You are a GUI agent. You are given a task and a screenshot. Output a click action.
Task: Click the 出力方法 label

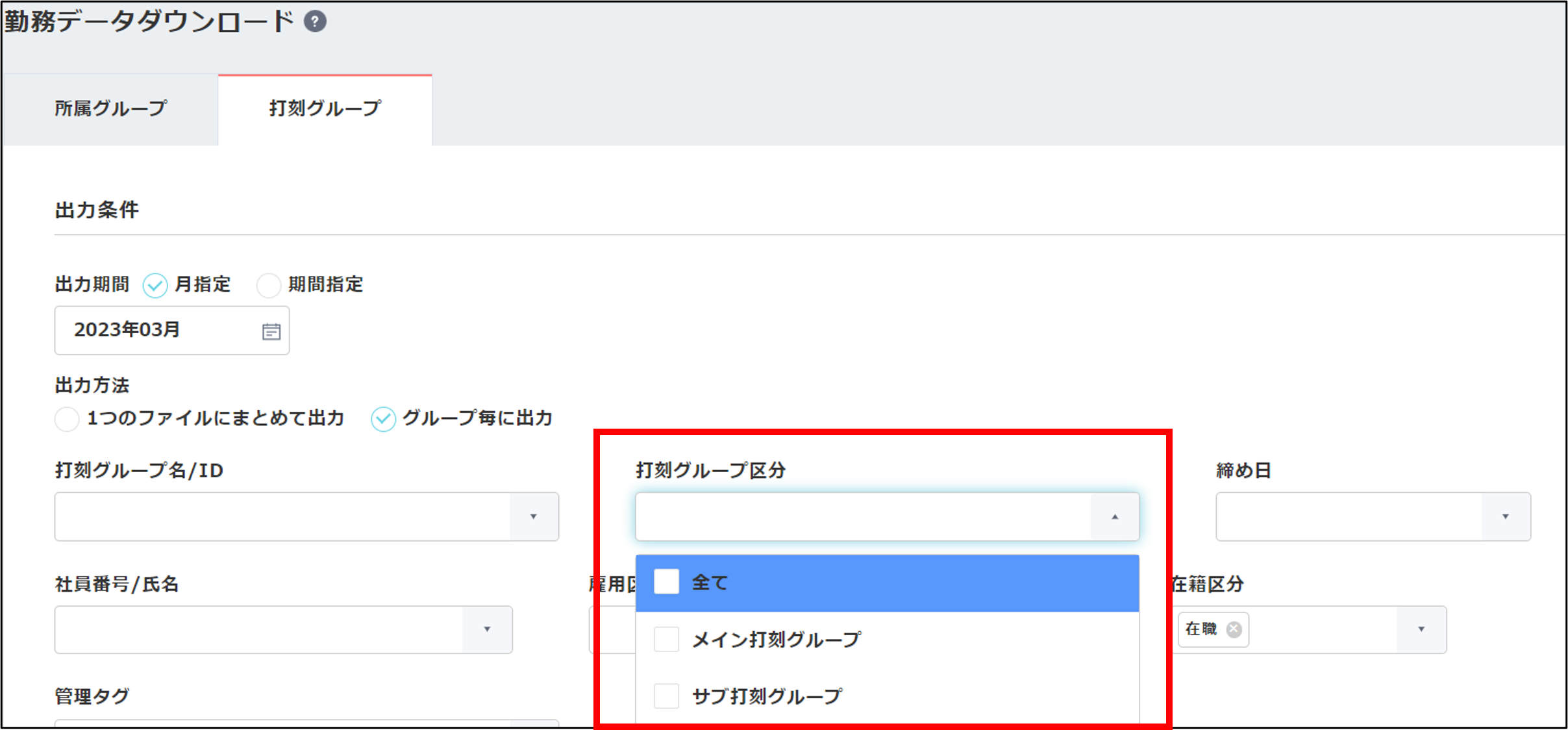(x=92, y=386)
